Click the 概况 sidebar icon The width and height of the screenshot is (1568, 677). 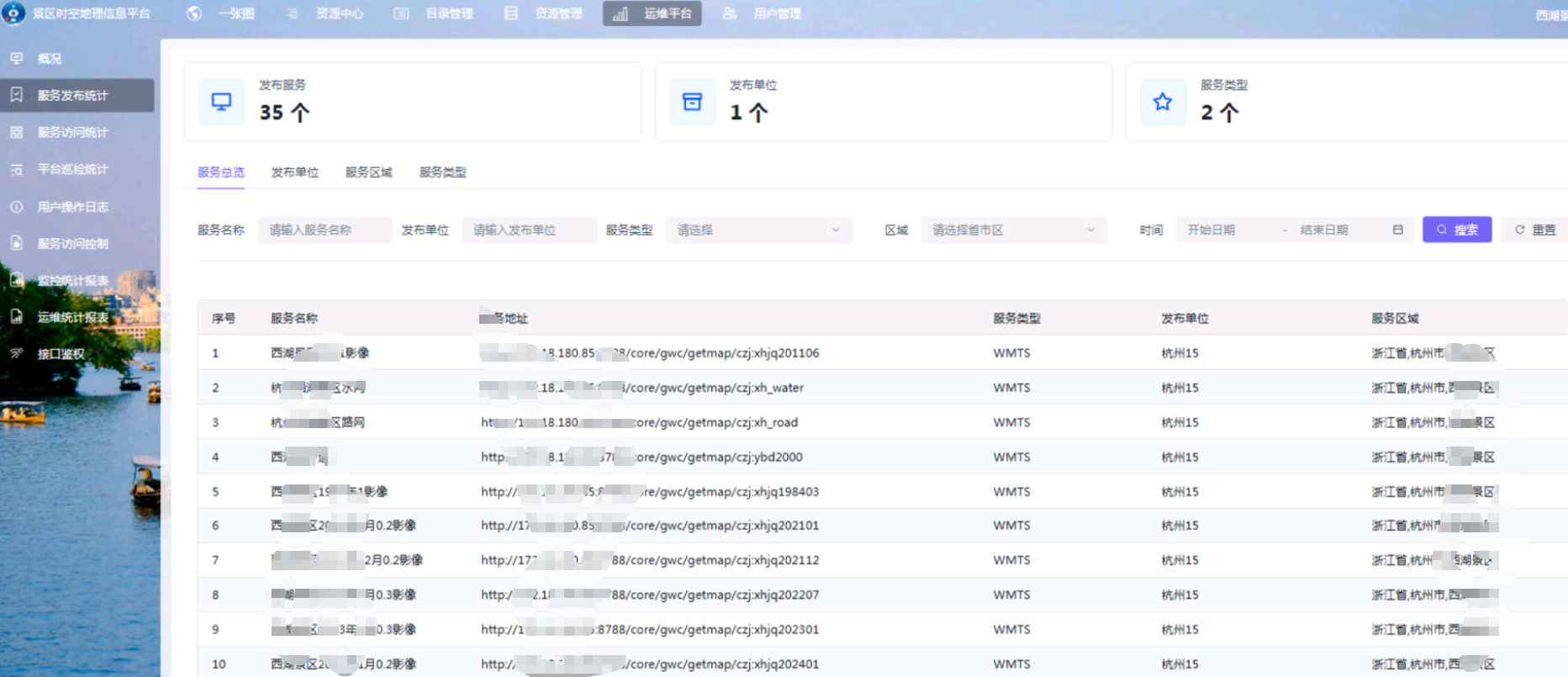(x=17, y=58)
